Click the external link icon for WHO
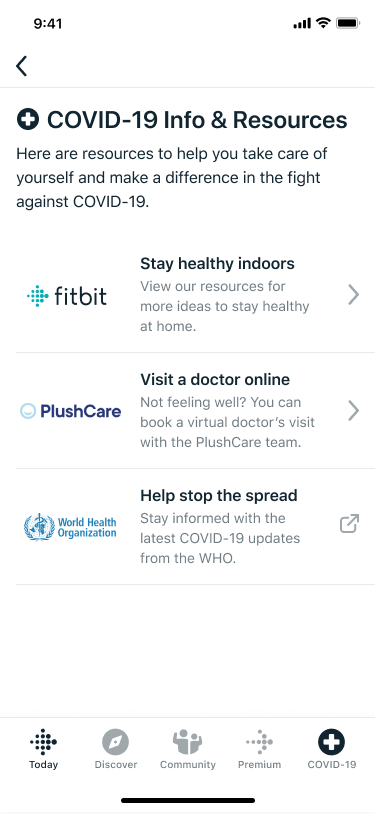Viewport: 375px width, 814px height. [350, 523]
